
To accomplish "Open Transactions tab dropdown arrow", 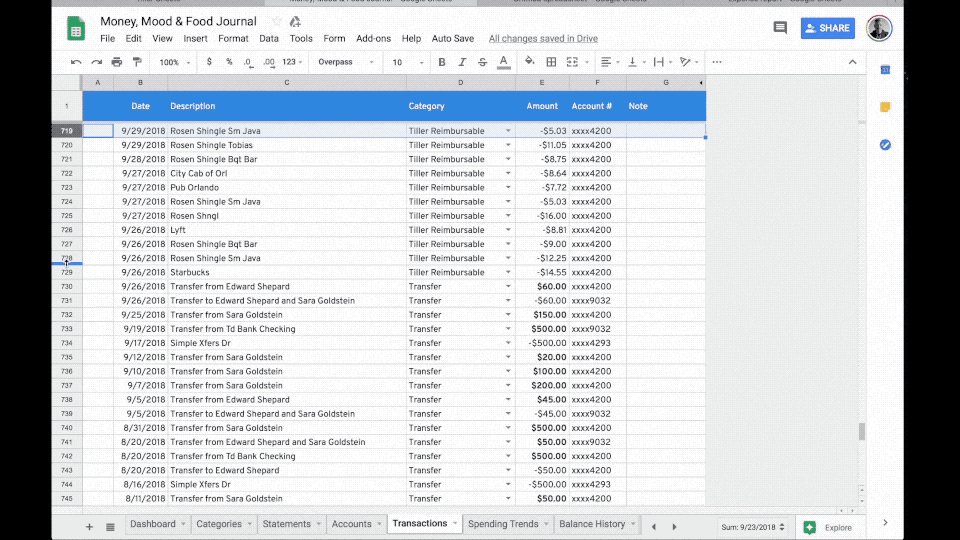I will [454, 523].
